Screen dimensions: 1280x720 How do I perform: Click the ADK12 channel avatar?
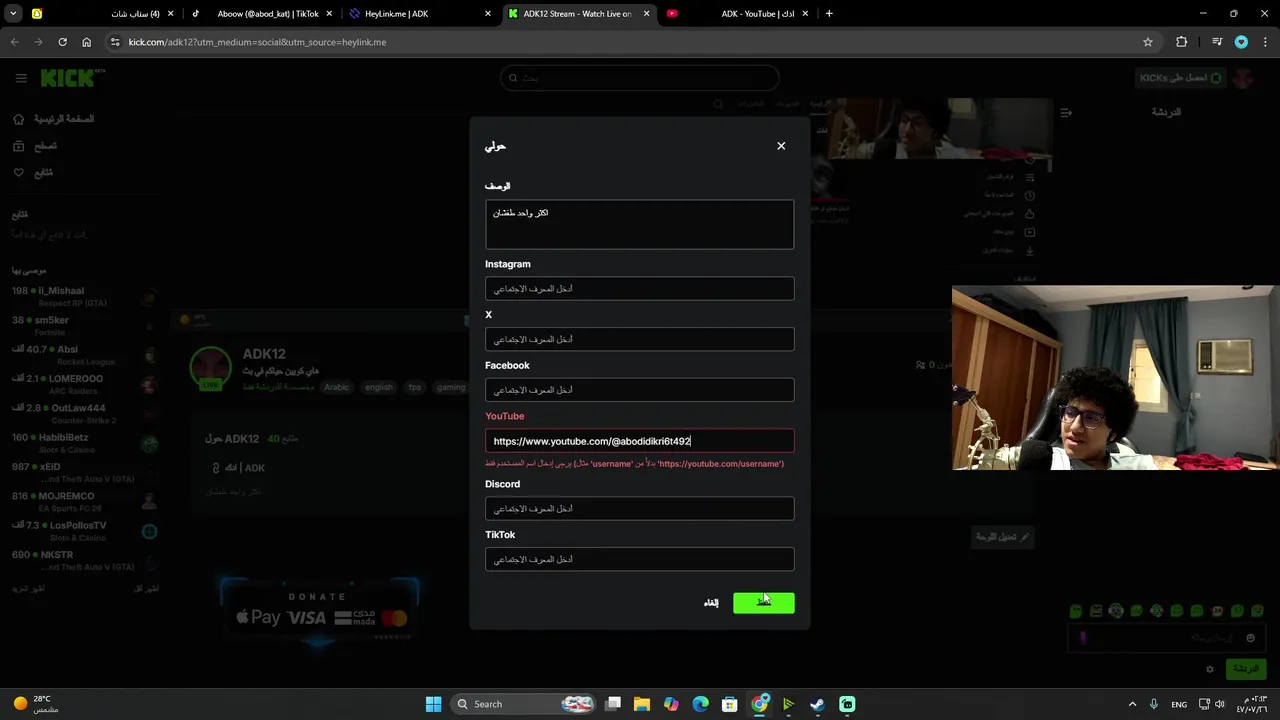(211, 368)
